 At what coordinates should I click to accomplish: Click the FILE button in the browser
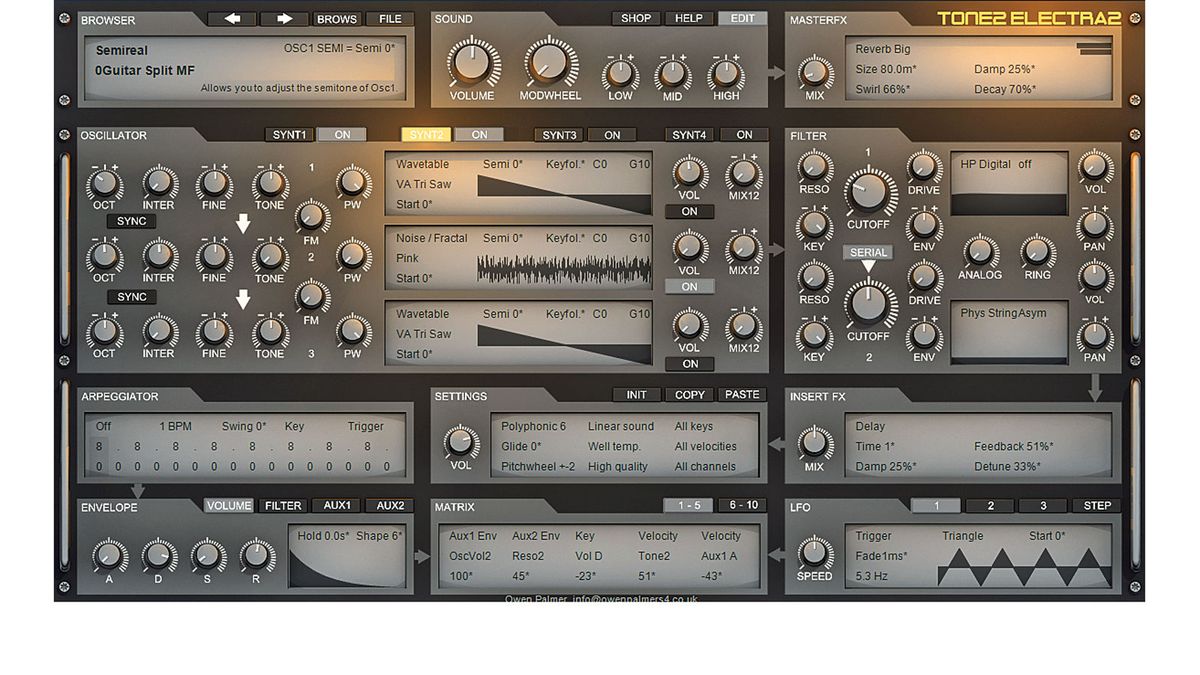click(x=390, y=19)
